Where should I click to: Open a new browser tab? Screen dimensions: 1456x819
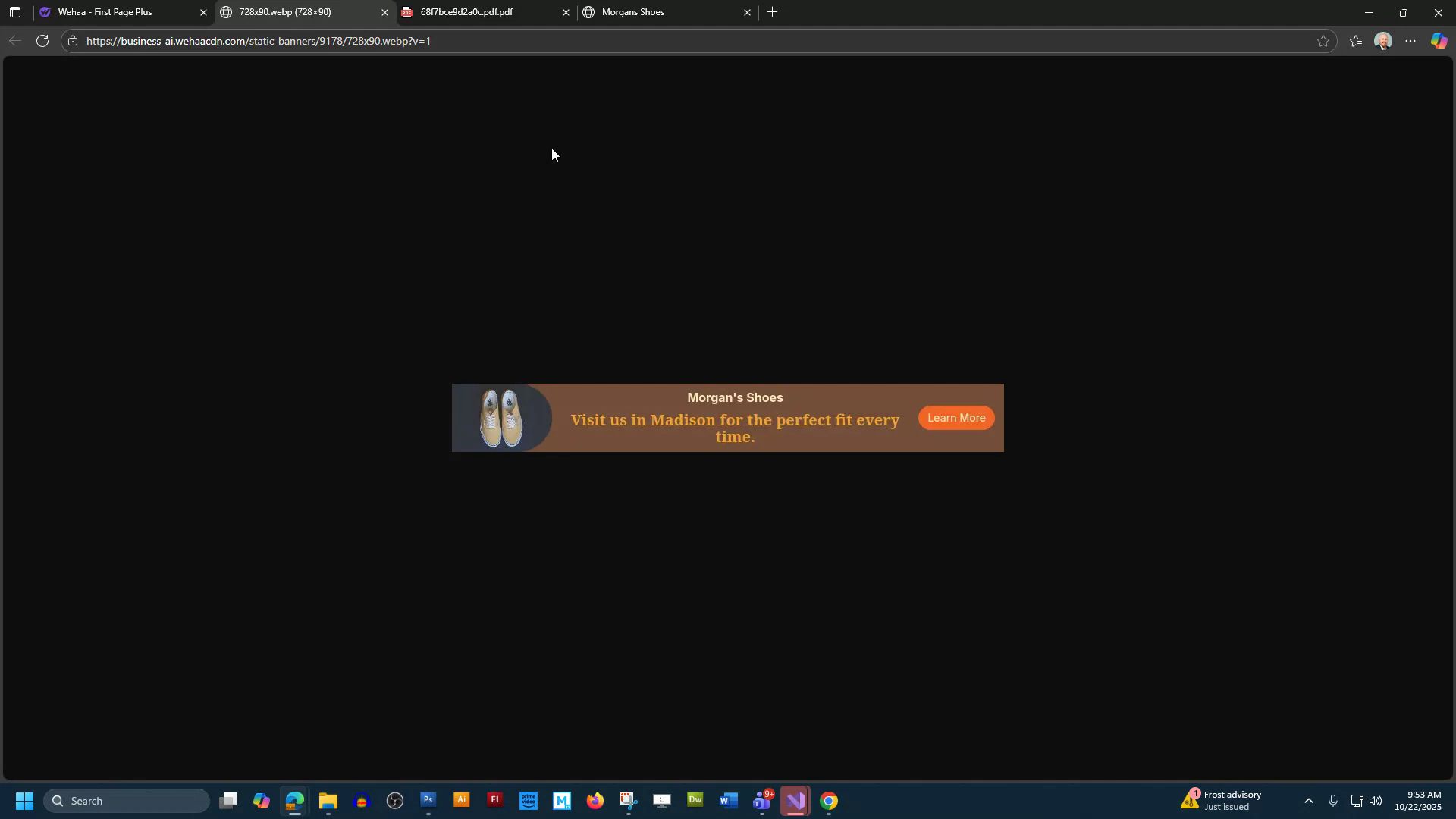(772, 12)
